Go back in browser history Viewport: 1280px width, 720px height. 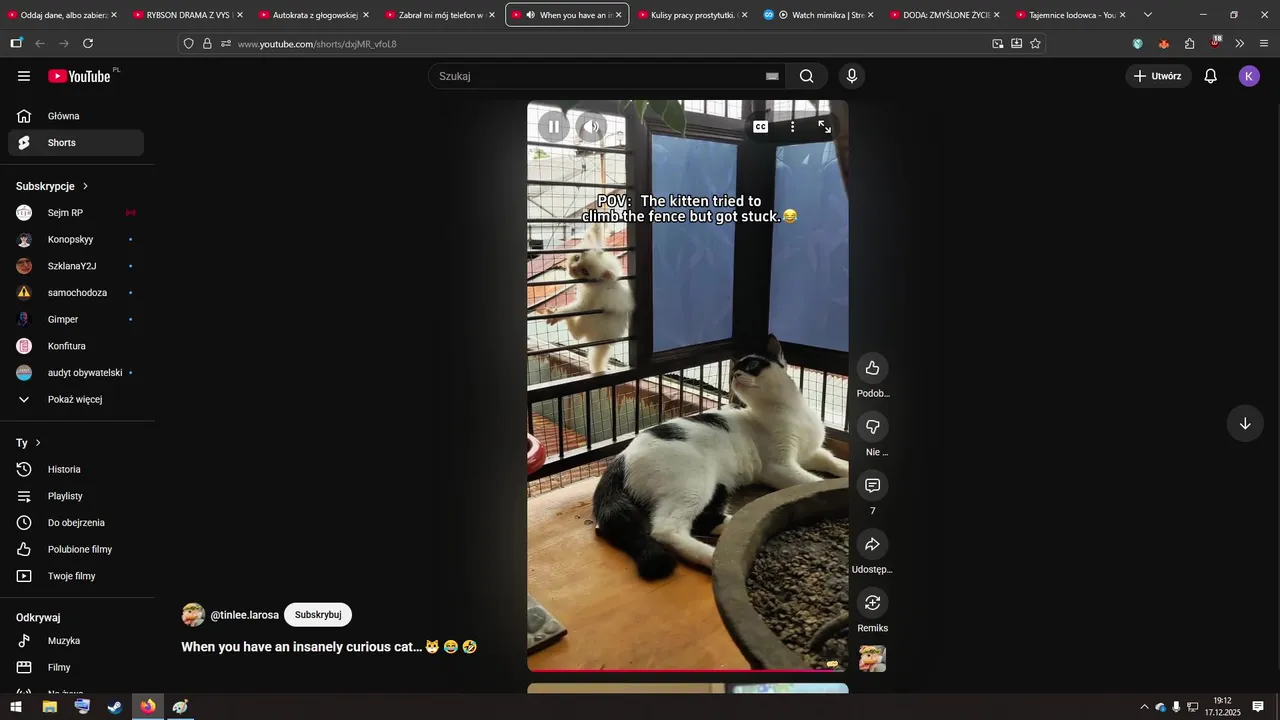coord(40,44)
